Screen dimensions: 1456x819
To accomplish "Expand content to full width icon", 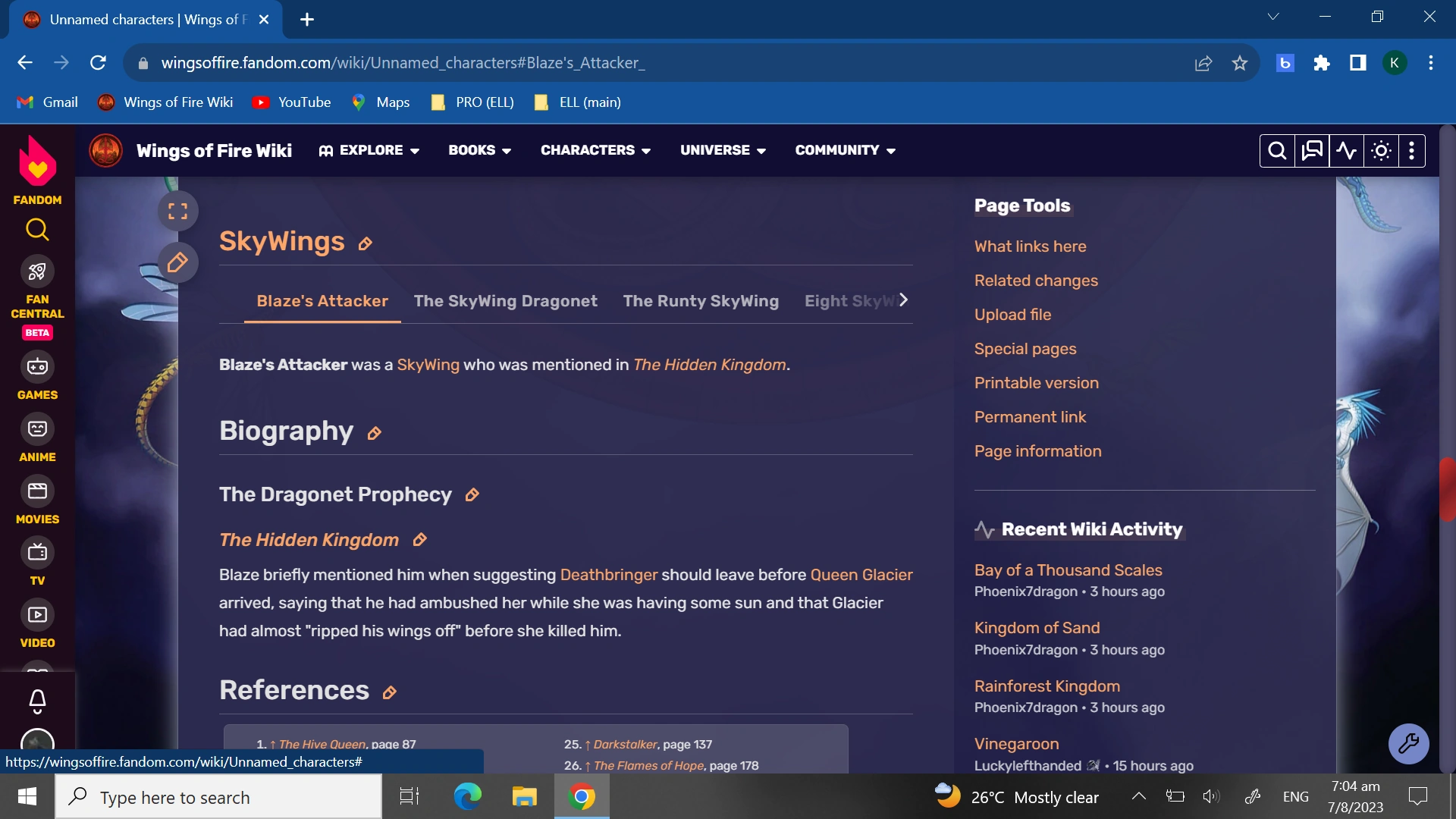I will coord(177,211).
